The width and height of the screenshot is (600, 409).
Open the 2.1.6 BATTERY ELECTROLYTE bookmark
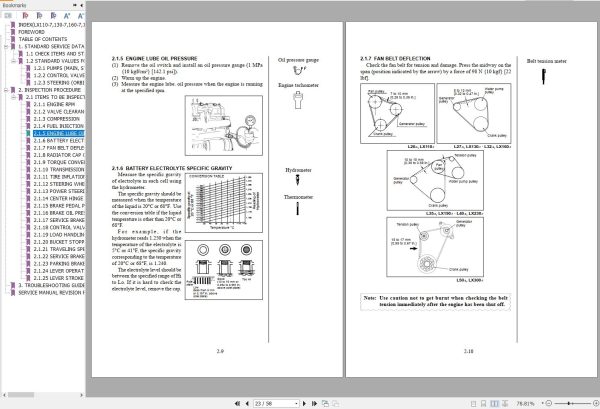pos(59,141)
